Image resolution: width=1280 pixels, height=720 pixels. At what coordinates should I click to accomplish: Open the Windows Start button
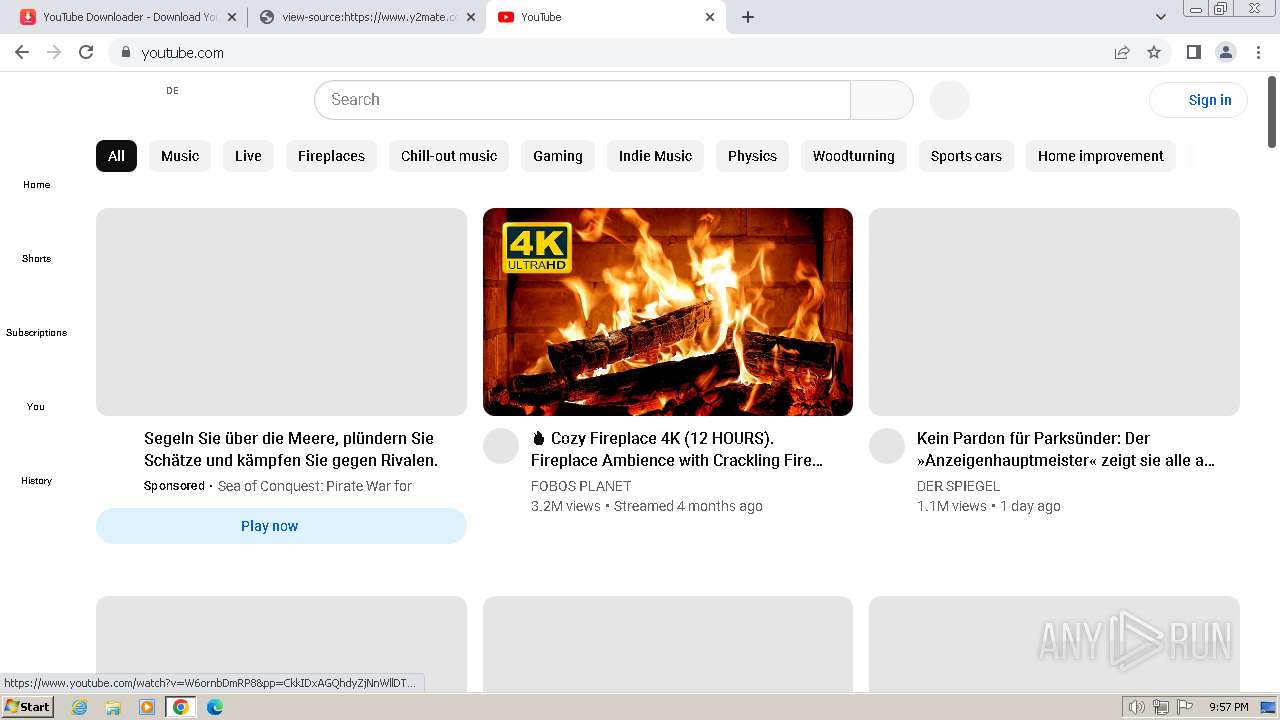27,707
